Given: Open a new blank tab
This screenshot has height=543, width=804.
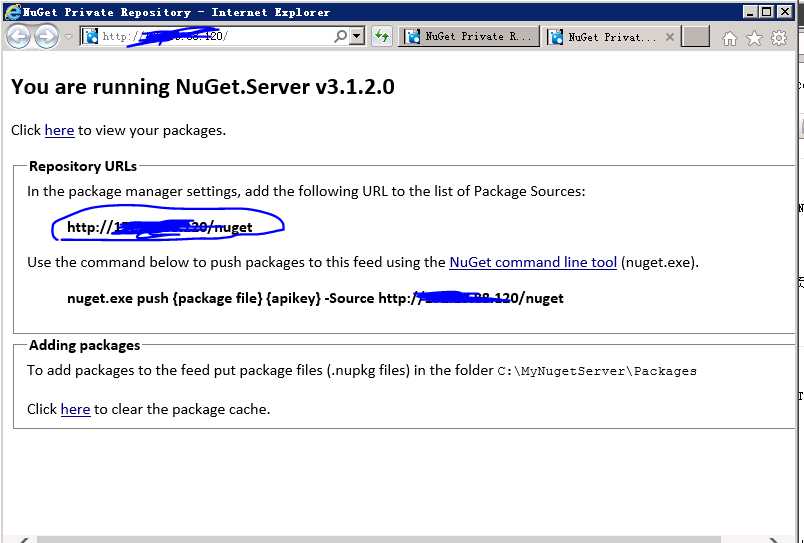Looking at the screenshot, I should coord(695,37).
